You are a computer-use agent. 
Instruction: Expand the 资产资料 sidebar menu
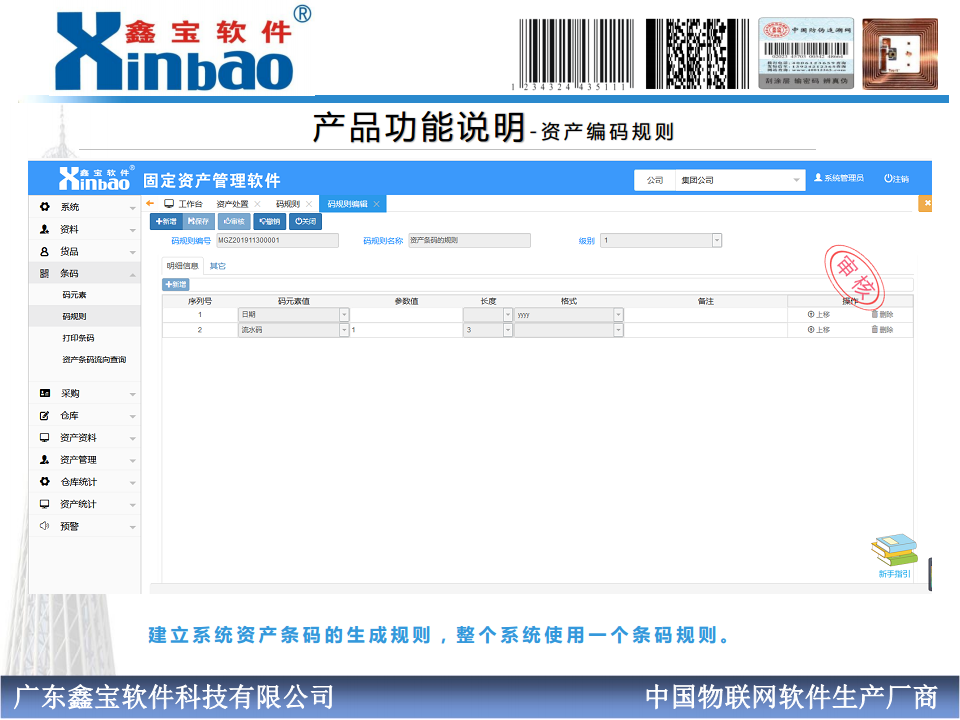pyautogui.click(x=85, y=438)
